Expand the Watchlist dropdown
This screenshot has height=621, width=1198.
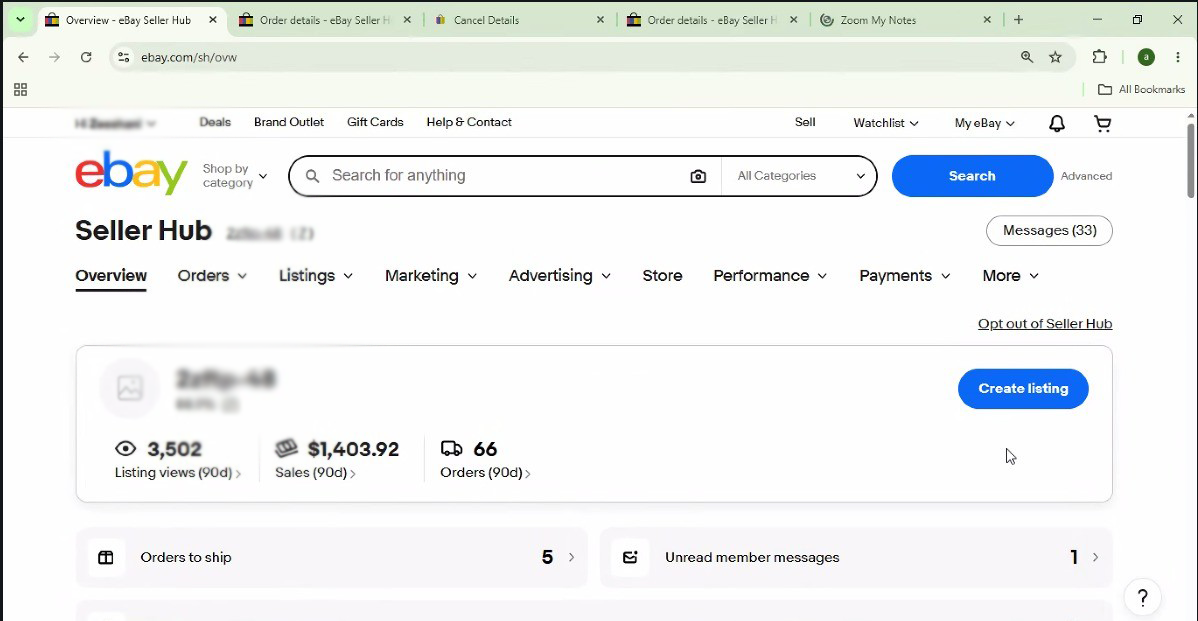click(x=886, y=123)
